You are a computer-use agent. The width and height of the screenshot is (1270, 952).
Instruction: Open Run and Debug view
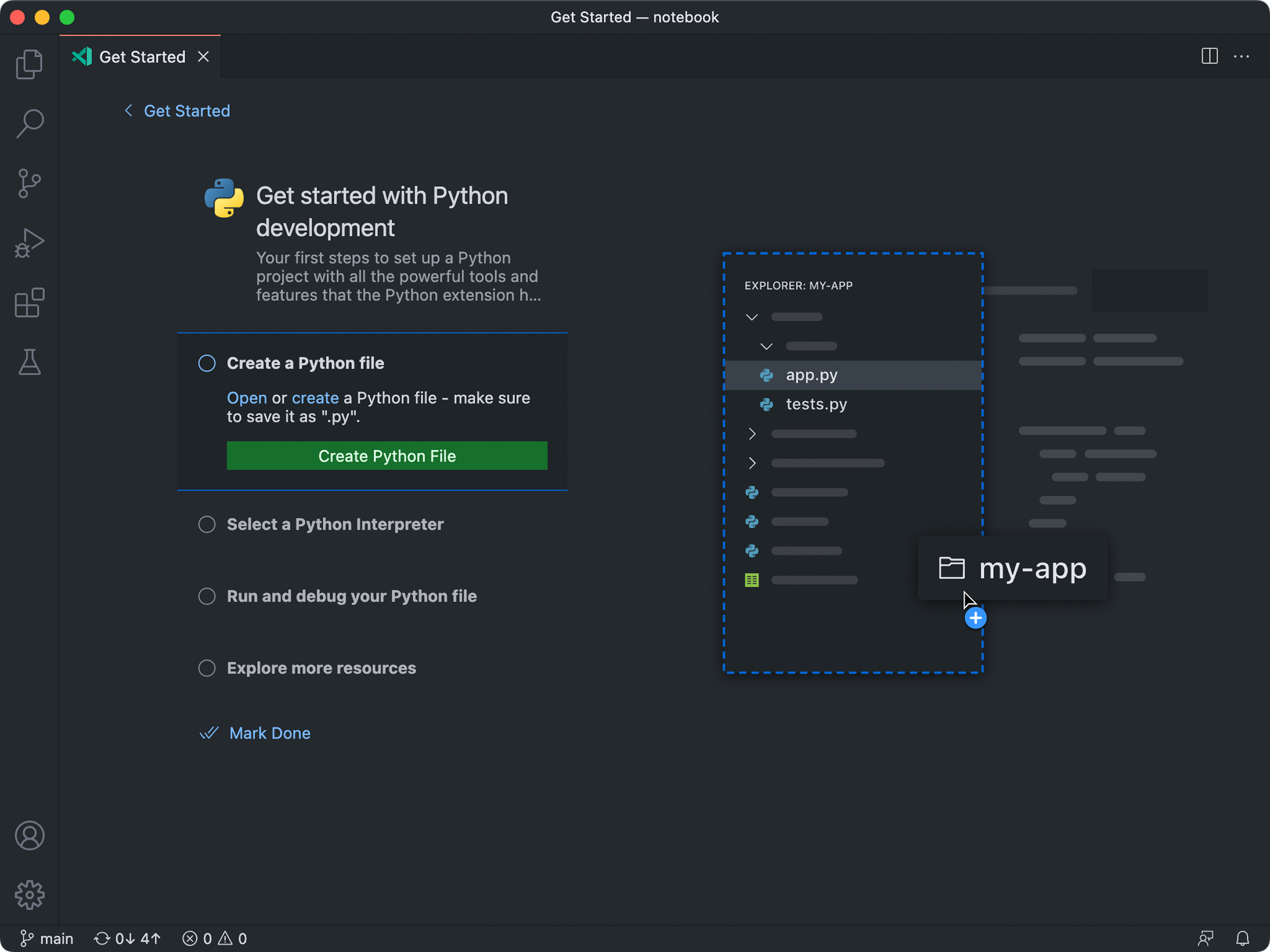[29, 243]
